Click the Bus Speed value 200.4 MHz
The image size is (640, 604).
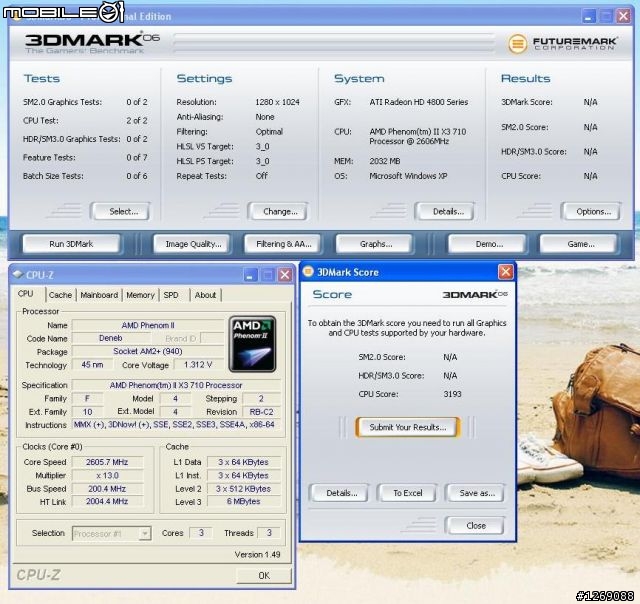point(107,489)
